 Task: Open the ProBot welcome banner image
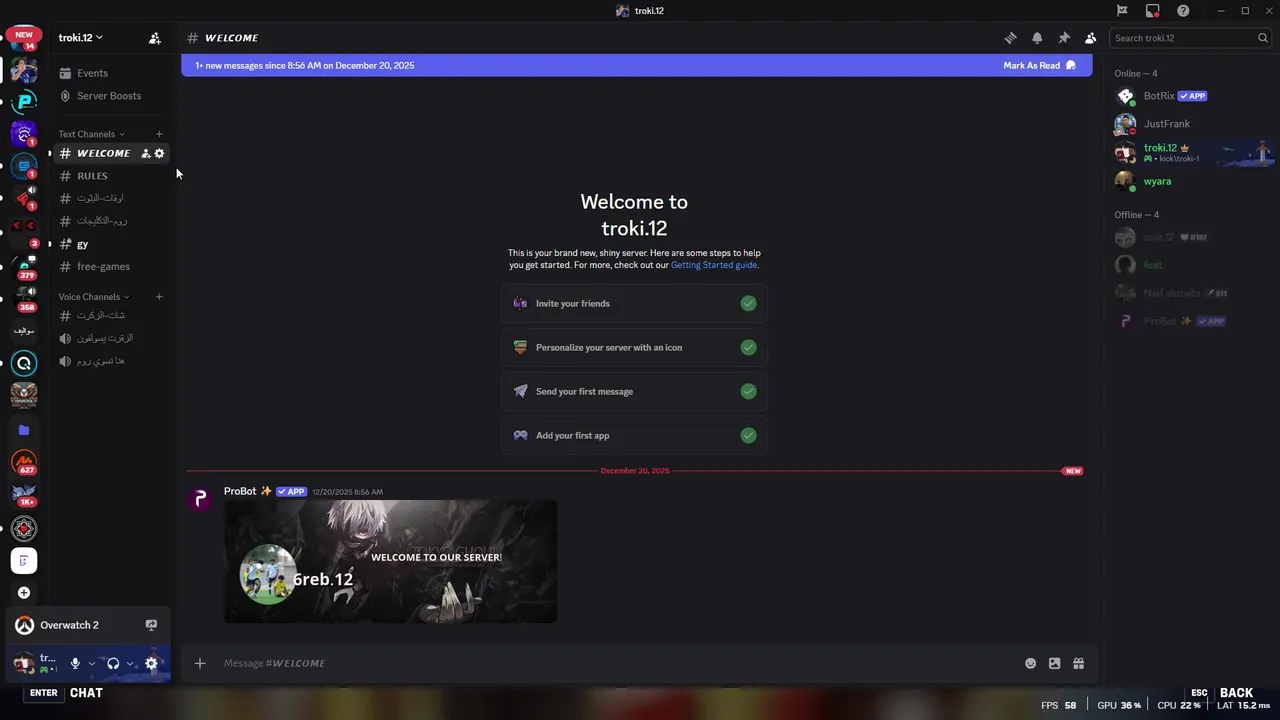point(390,561)
